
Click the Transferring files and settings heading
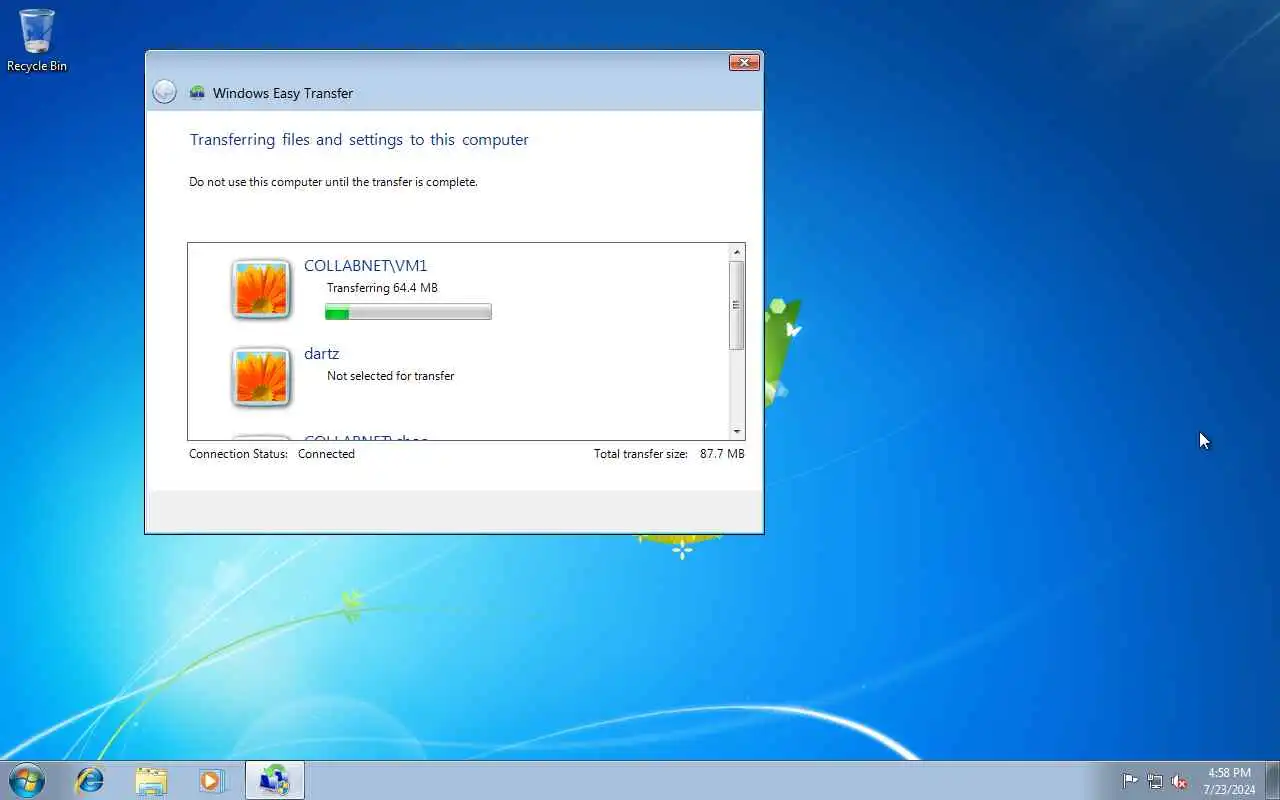coord(359,140)
